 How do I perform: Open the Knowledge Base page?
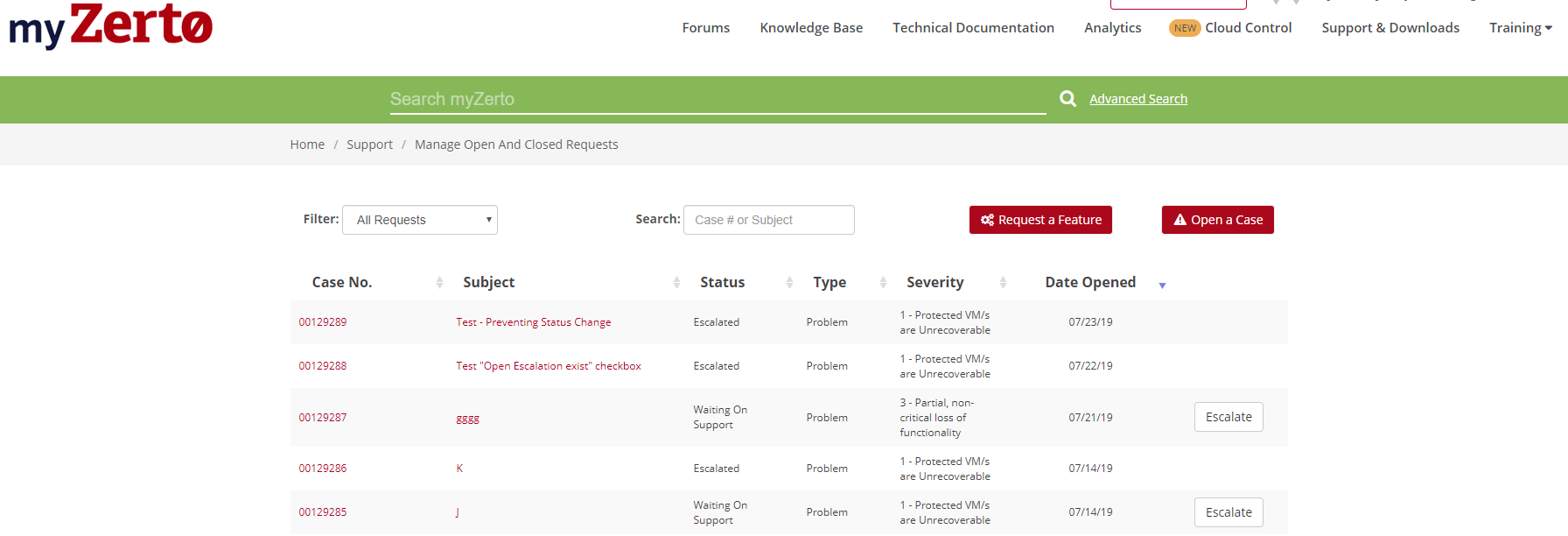click(x=811, y=28)
